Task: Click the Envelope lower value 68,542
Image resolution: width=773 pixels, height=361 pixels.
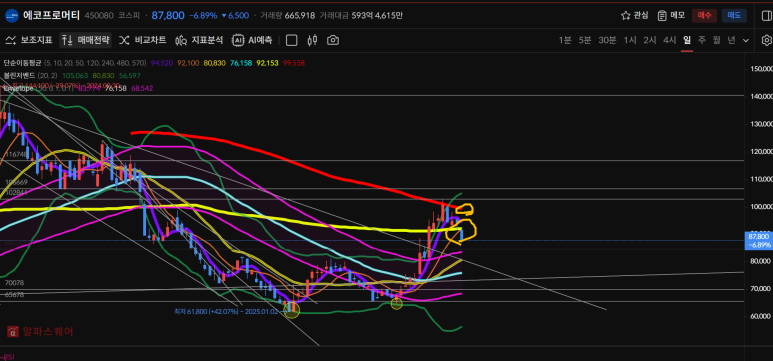Action: tap(141, 88)
